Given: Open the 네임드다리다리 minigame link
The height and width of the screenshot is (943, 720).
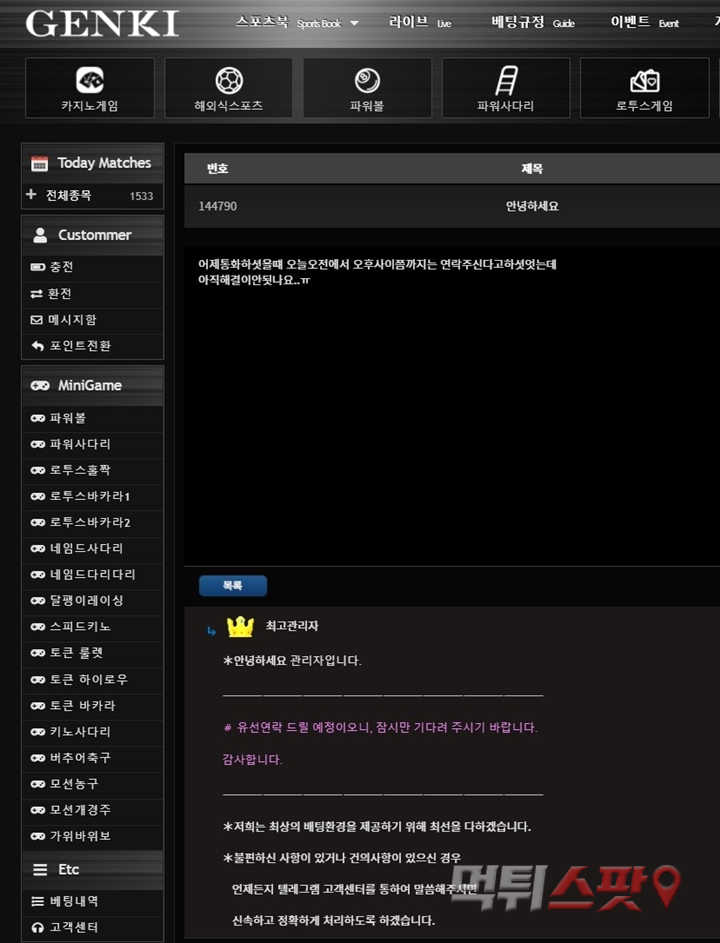Looking at the screenshot, I should pyautogui.click(x=93, y=574).
